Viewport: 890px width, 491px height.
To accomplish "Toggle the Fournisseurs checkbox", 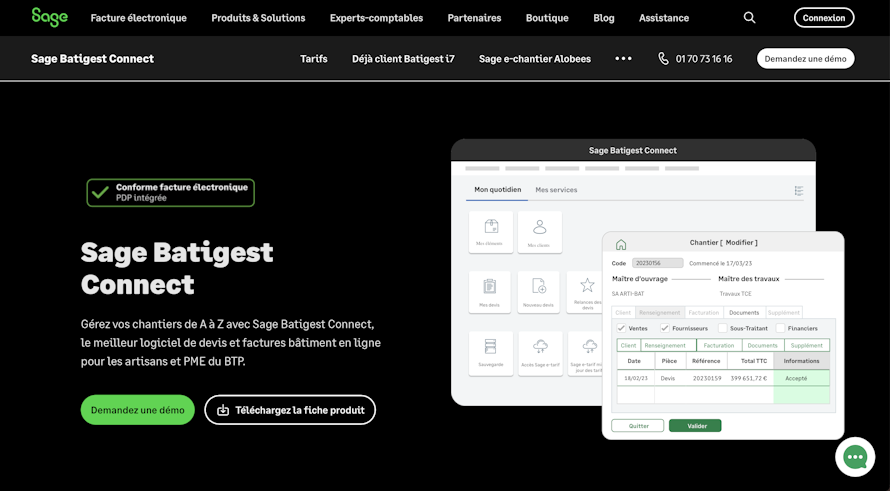I will (x=665, y=328).
